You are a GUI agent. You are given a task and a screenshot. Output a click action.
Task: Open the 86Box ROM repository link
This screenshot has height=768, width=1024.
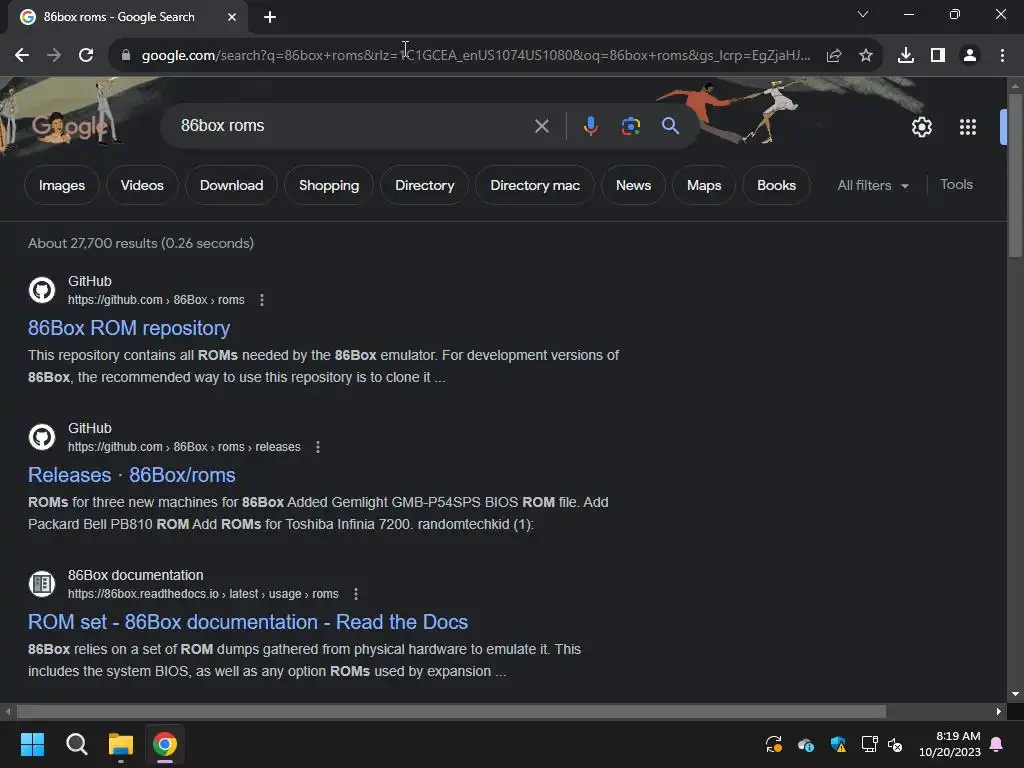click(x=129, y=328)
